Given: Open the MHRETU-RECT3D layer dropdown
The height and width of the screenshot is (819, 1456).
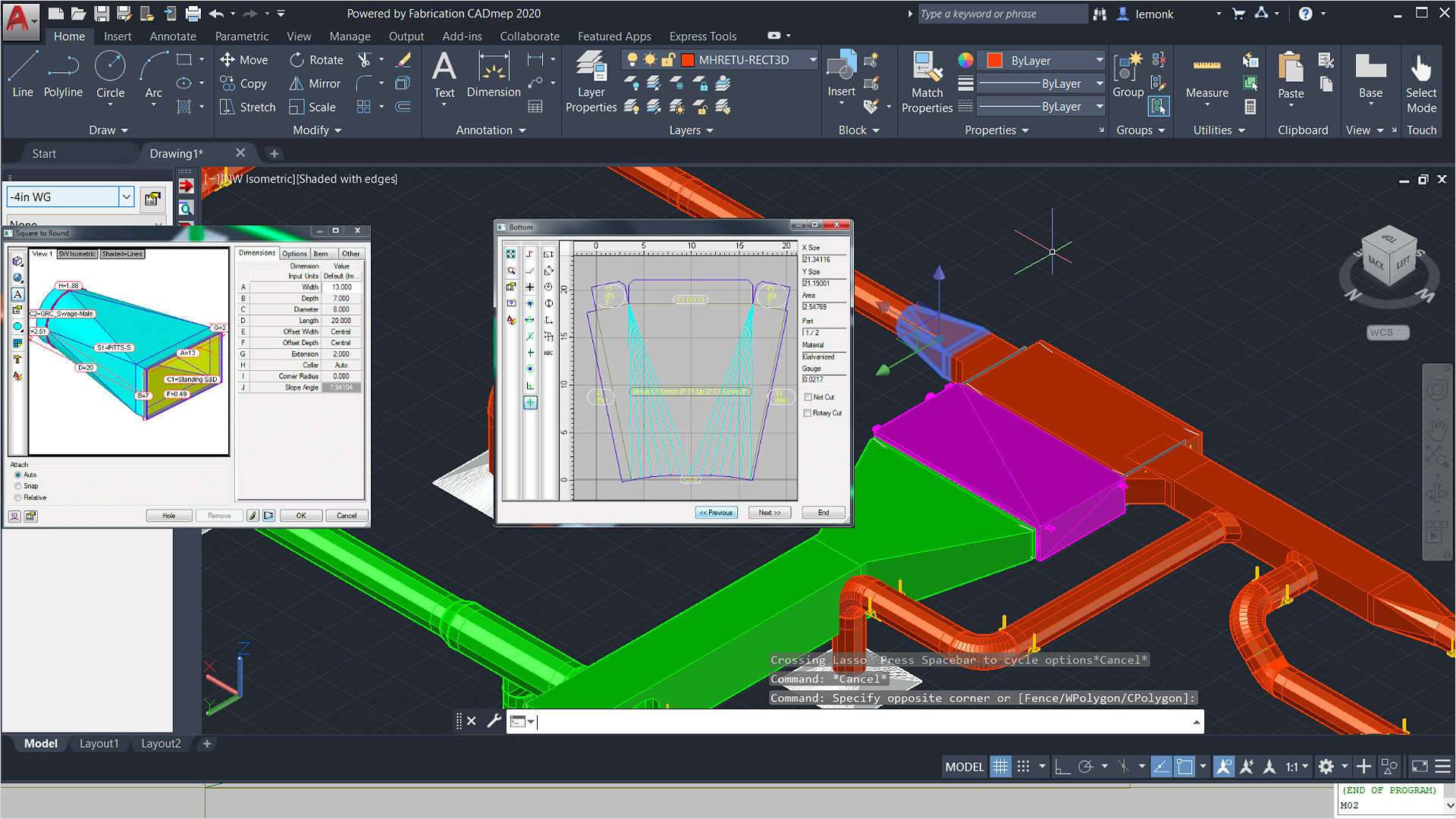Looking at the screenshot, I should (x=813, y=60).
